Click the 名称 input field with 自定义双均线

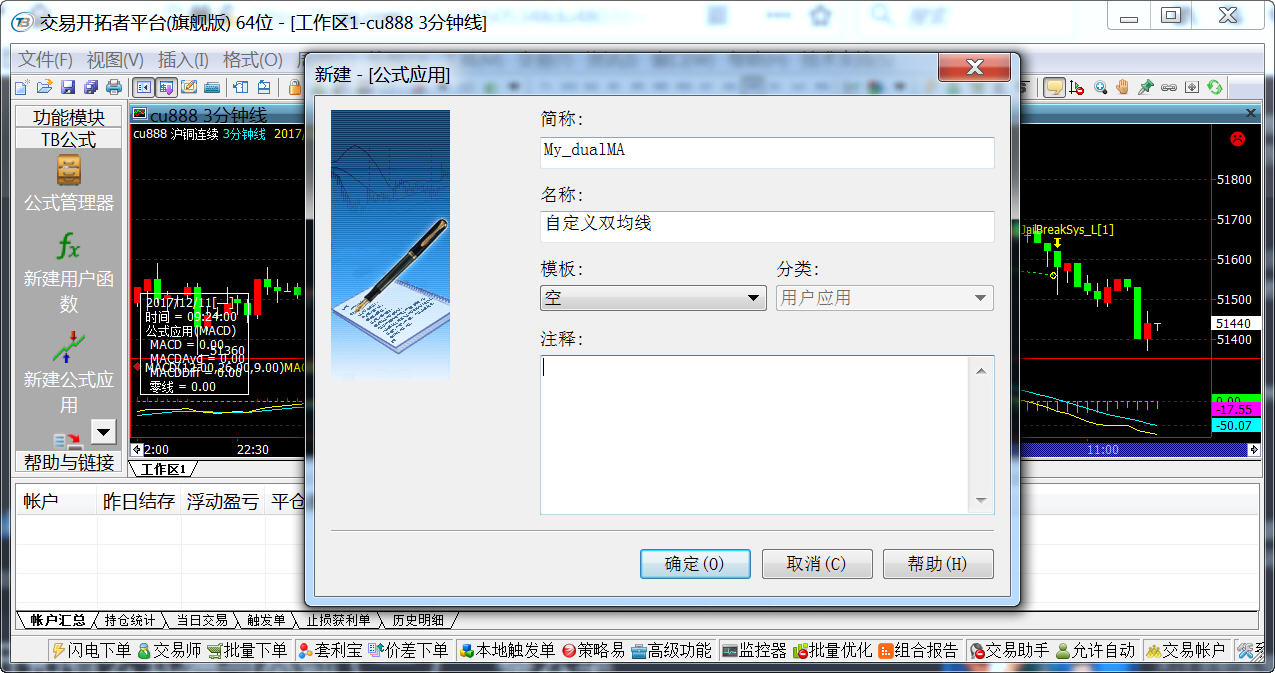pos(767,226)
